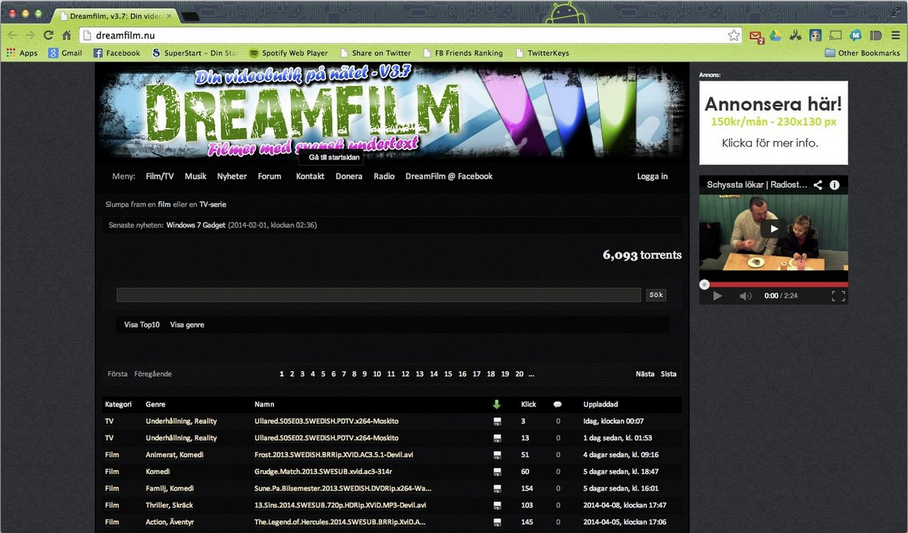Close the Dreamfilm browser tab
Image resolution: width=908 pixels, height=533 pixels.
coord(169,16)
